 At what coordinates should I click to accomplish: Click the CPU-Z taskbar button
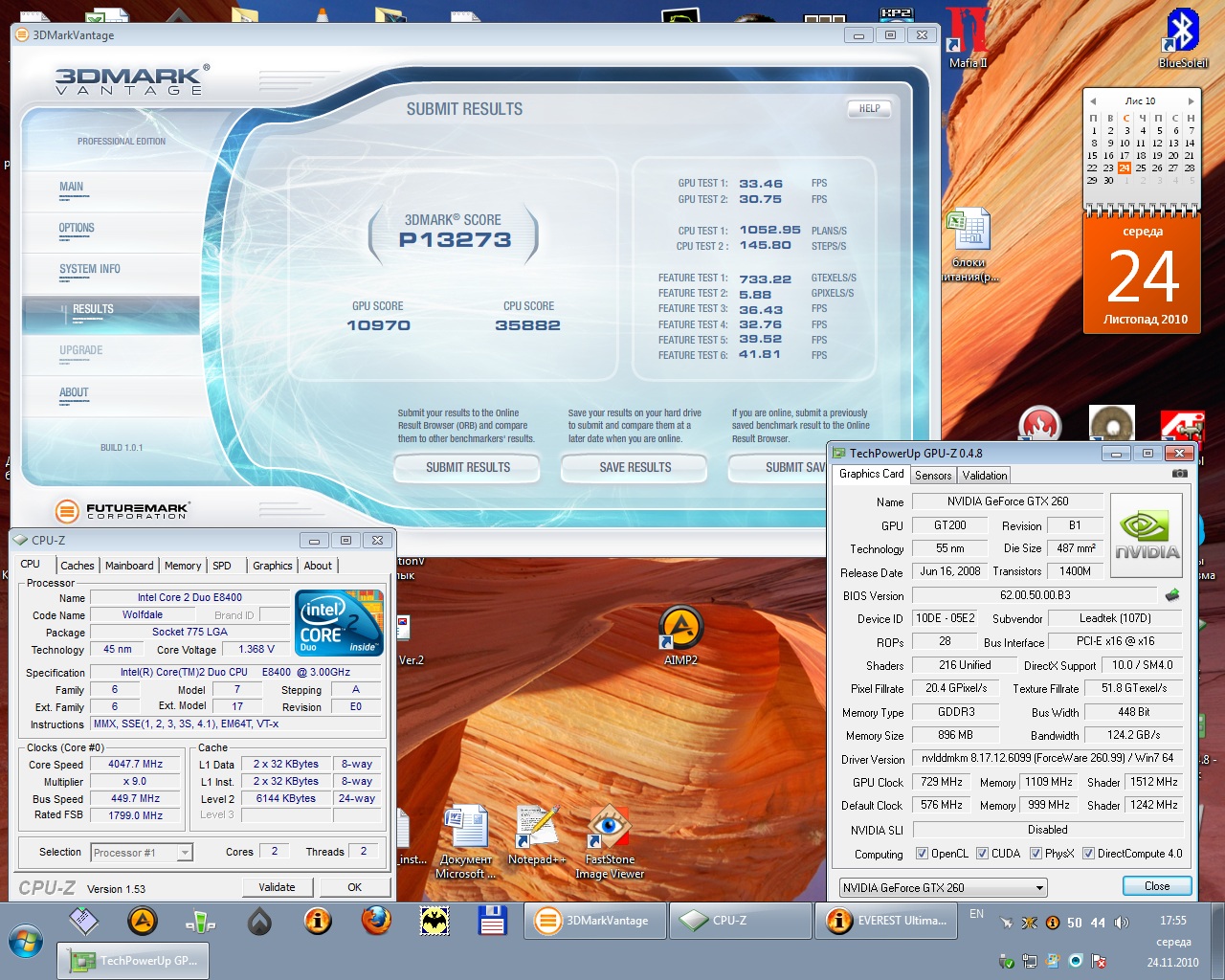tap(740, 921)
